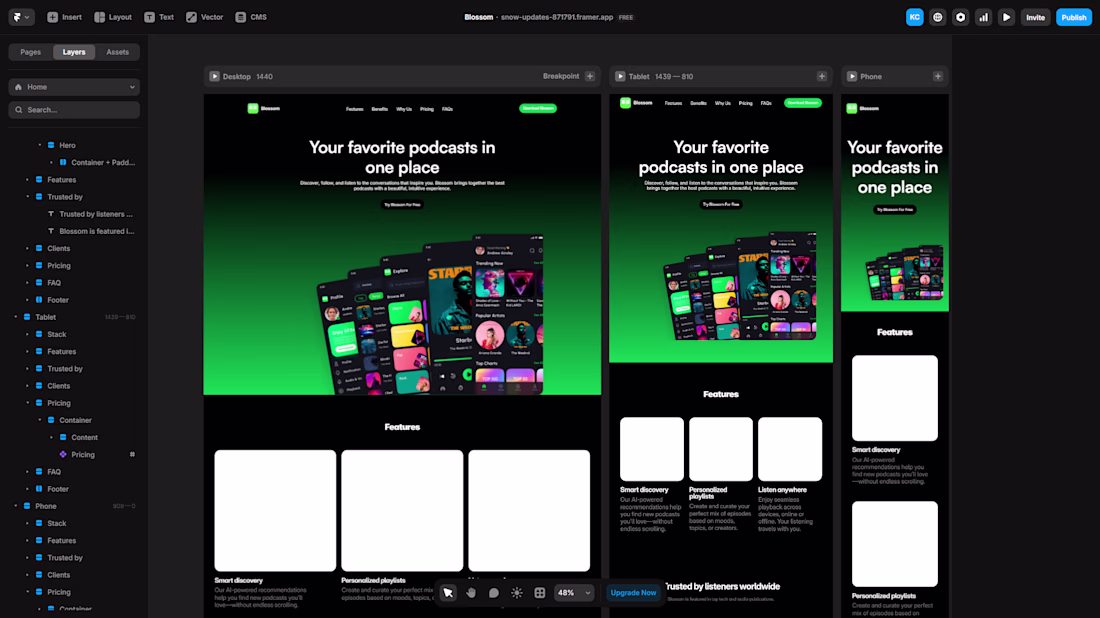Collapse the Tablet breakpoint layer group

[x=15, y=317]
